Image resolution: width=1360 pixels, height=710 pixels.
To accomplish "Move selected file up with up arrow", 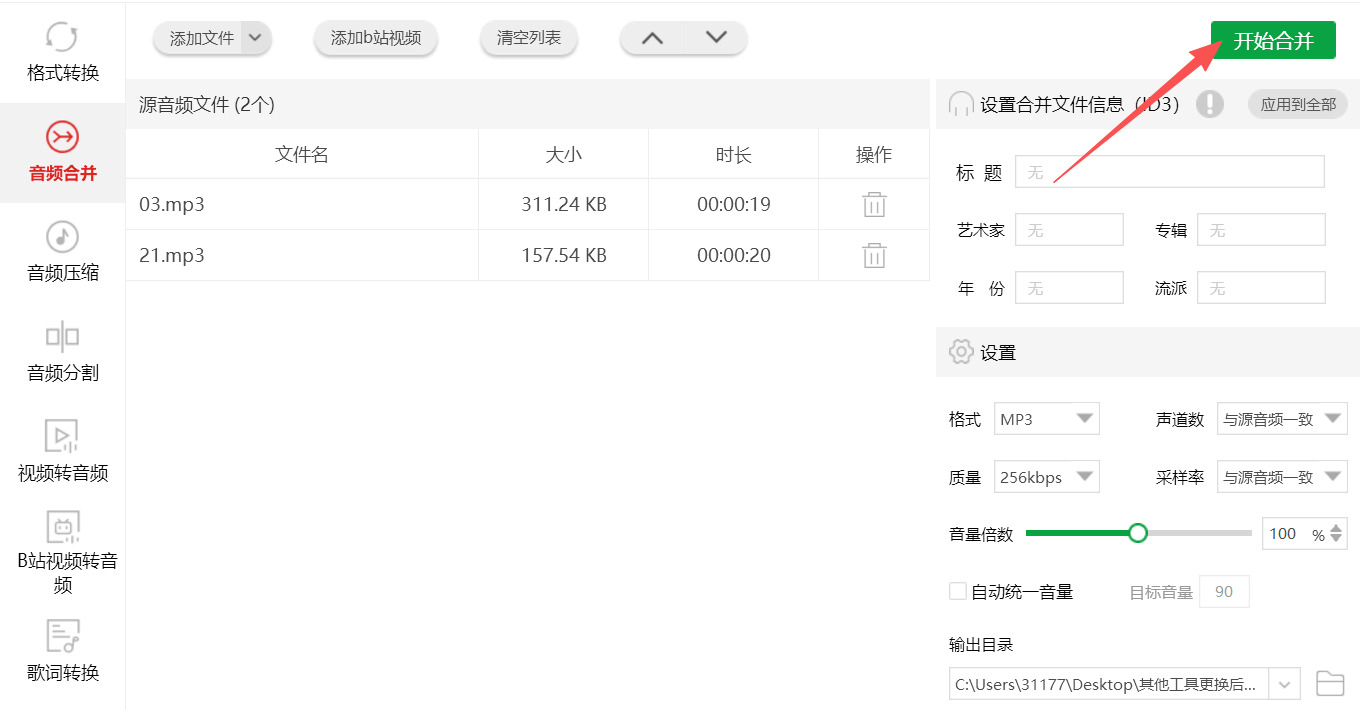I will click(x=652, y=38).
